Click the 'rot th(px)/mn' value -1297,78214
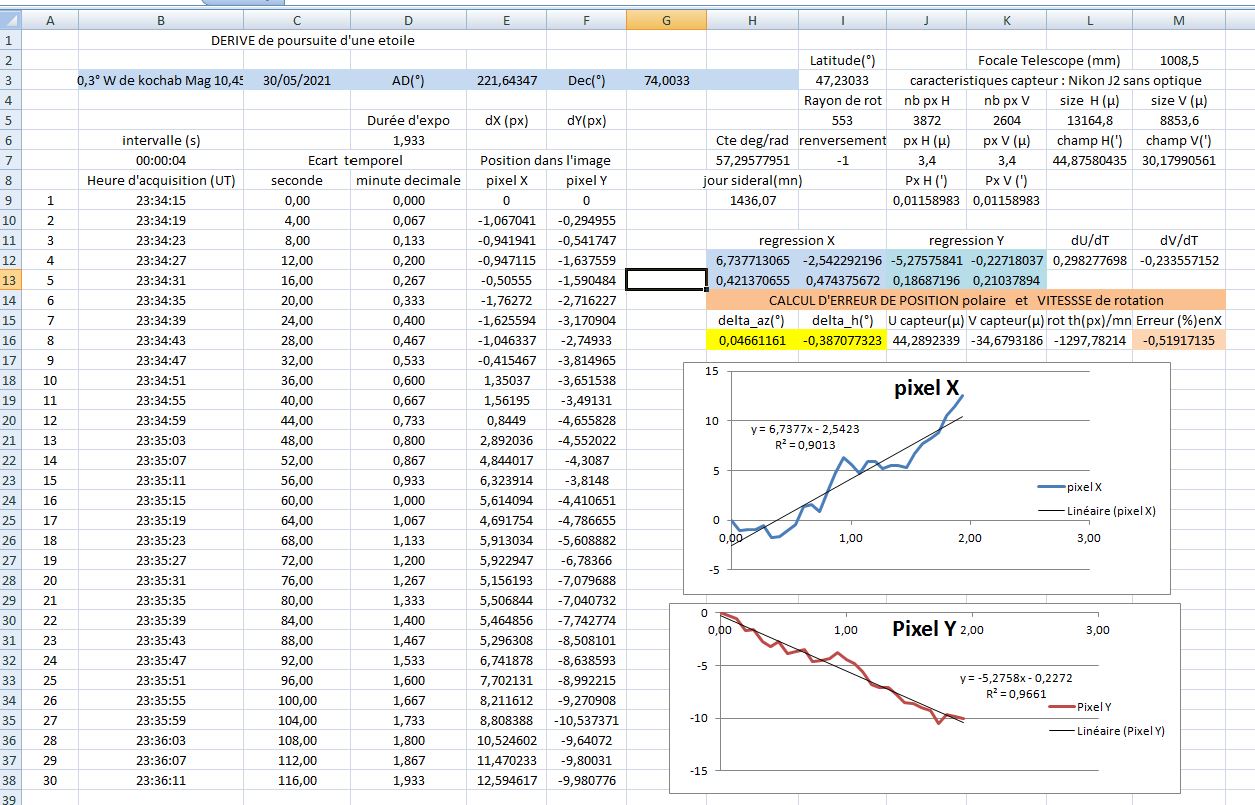The width and height of the screenshot is (1255, 805). [x=1090, y=340]
